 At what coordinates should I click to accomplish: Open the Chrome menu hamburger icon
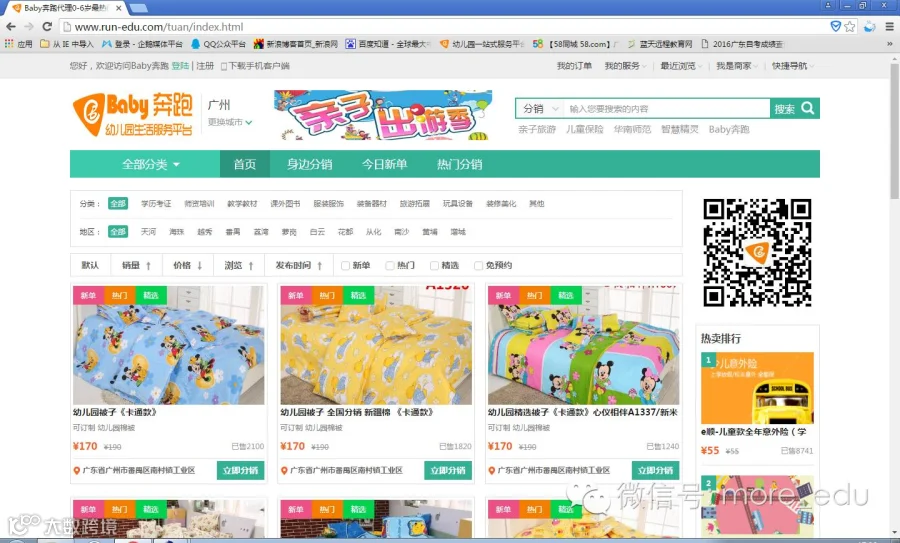tap(889, 26)
